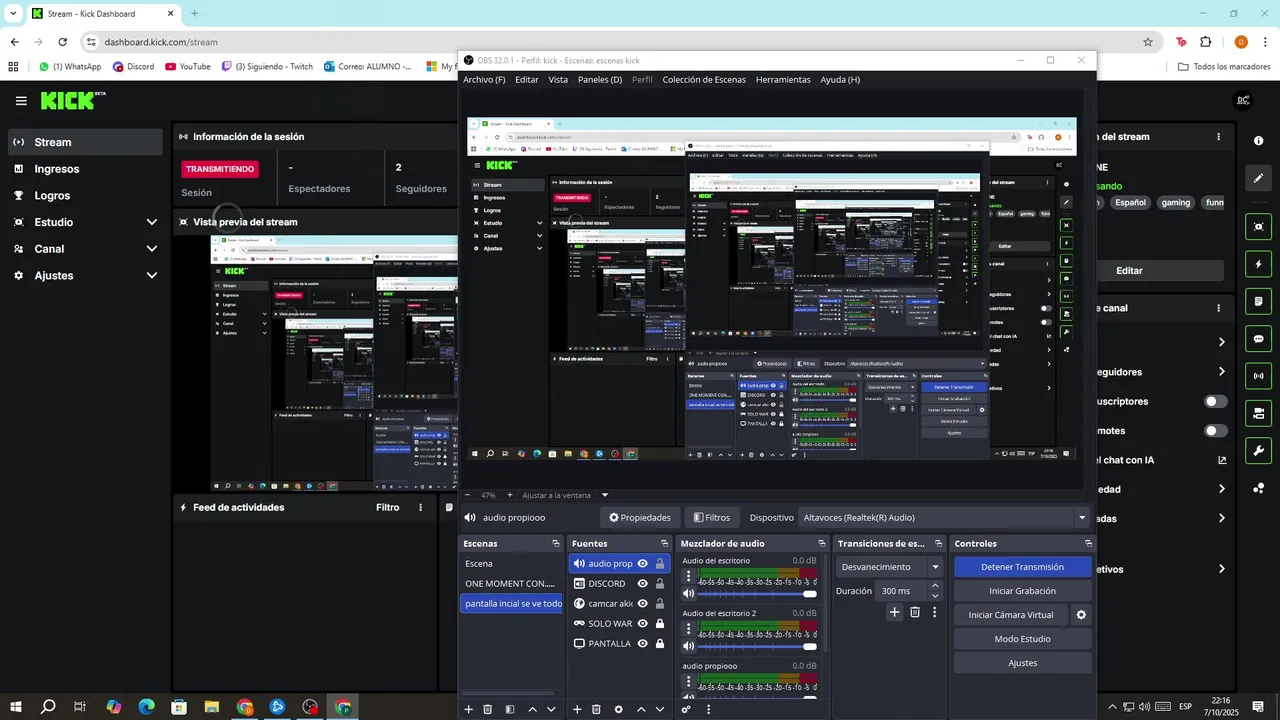Screen dimensions: 1280x720
Task: Open the Herramientas menu in OBS
Action: (783, 79)
